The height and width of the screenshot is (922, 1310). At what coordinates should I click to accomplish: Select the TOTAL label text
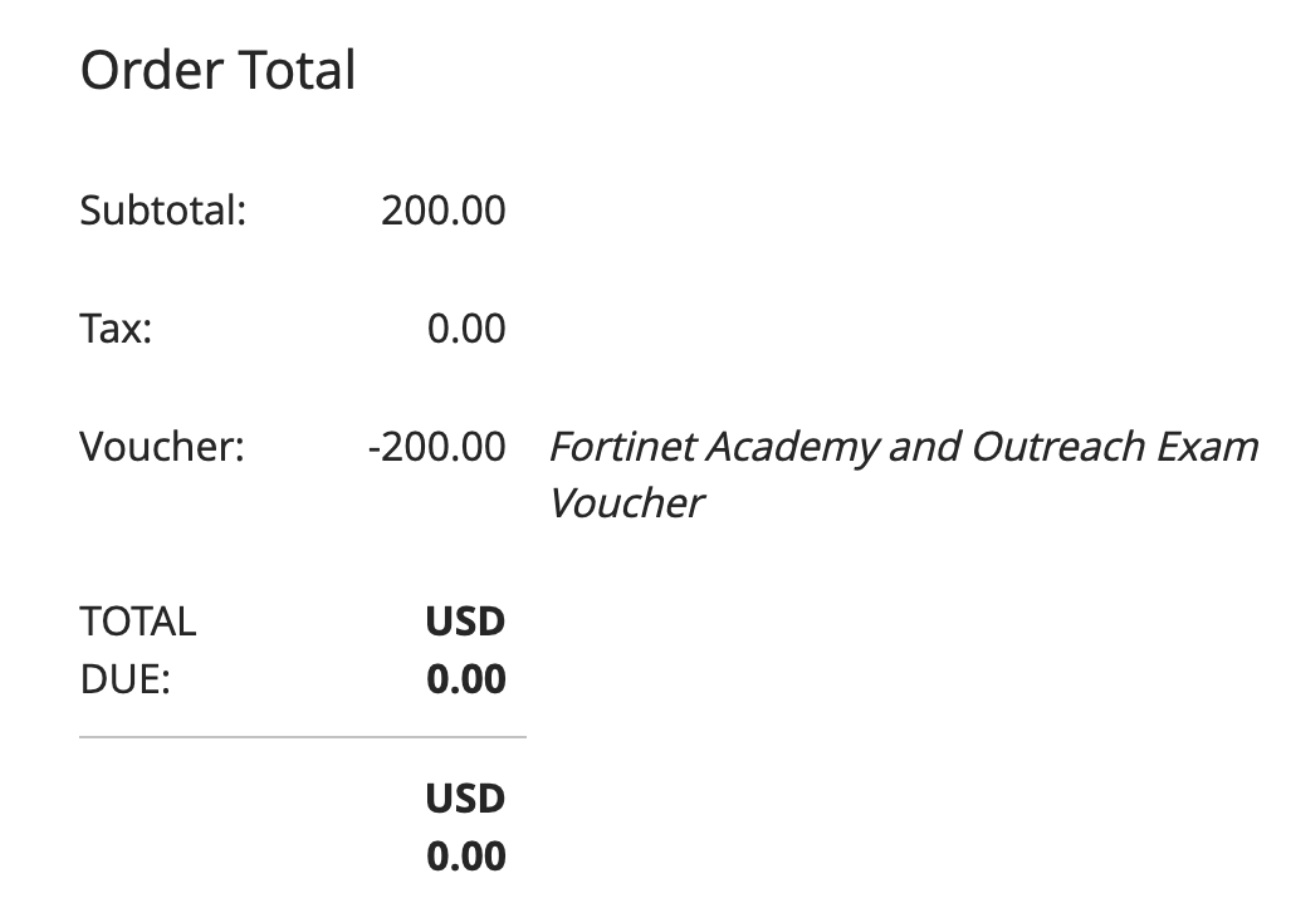click(138, 622)
